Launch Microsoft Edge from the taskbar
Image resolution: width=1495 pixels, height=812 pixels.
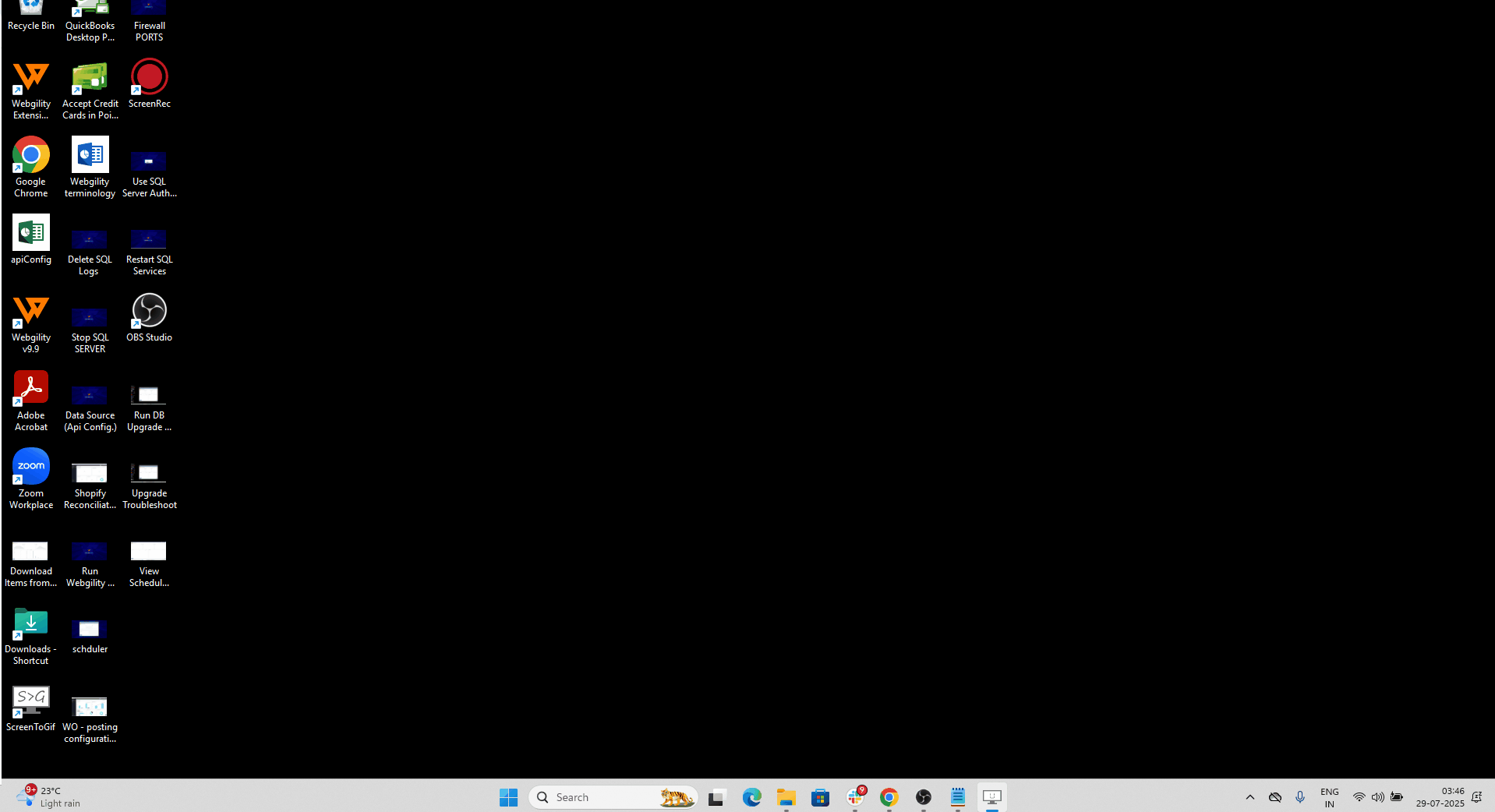(x=751, y=797)
